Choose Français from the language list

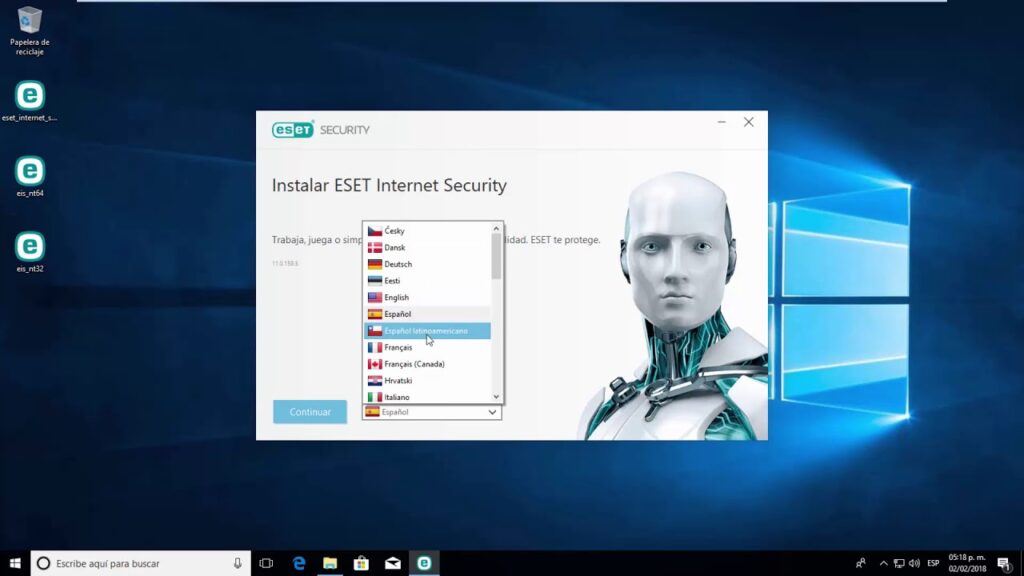427,347
